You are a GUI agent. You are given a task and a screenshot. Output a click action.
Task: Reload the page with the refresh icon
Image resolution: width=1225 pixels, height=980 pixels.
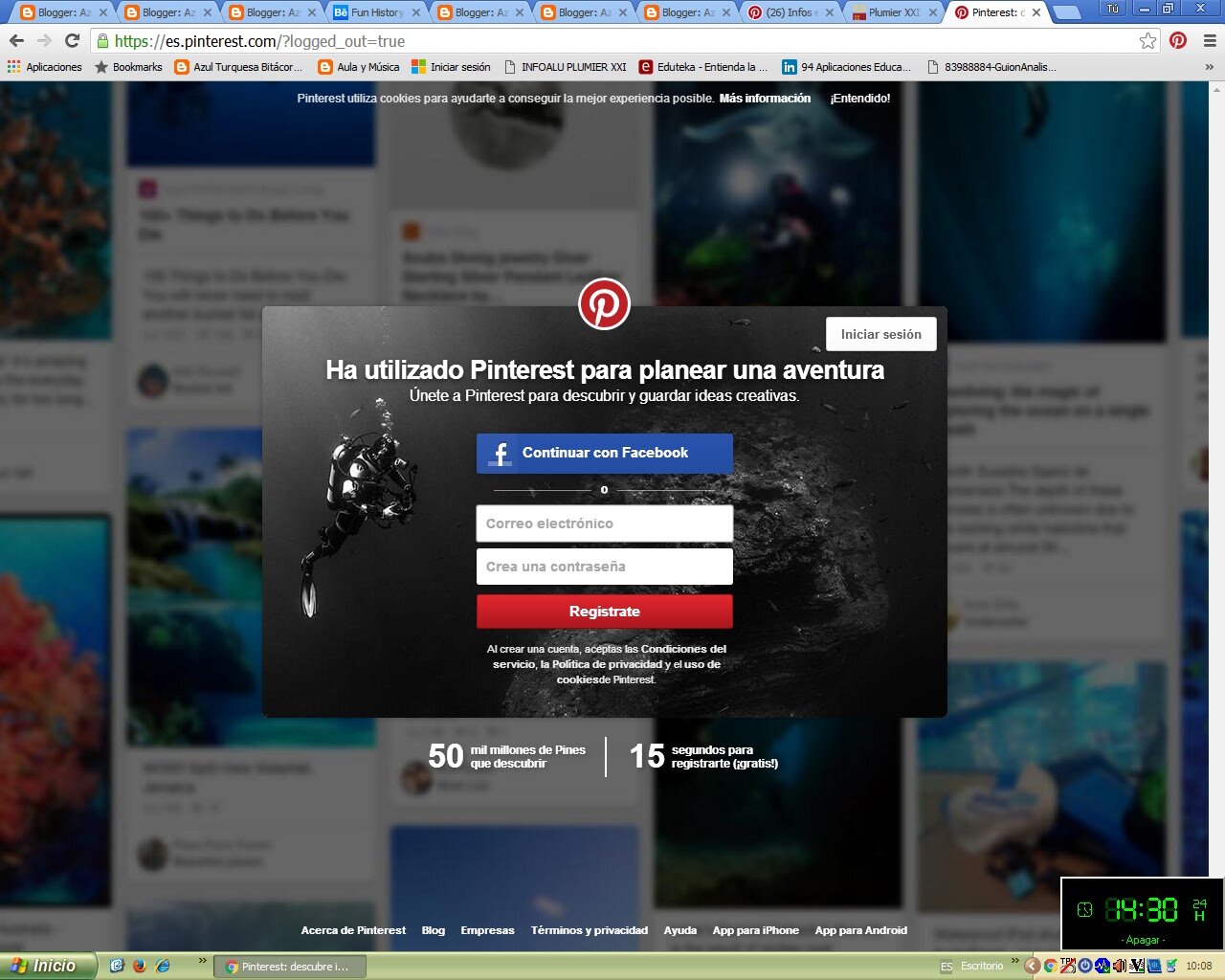tap(72, 41)
